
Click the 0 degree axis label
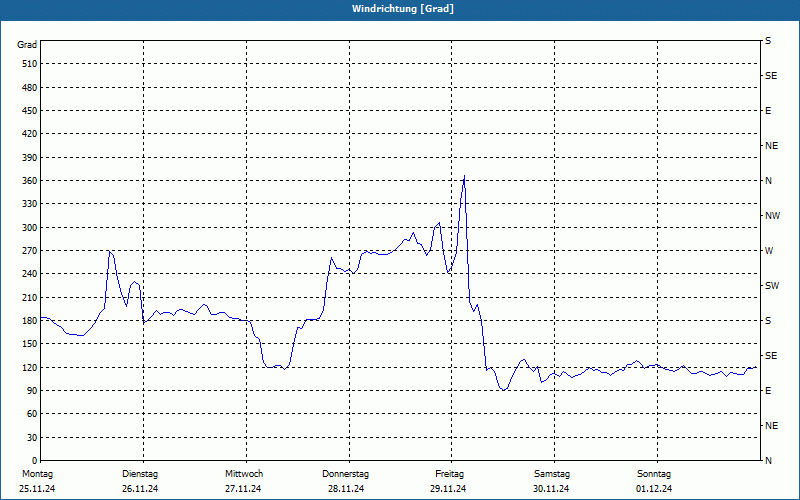(34, 460)
